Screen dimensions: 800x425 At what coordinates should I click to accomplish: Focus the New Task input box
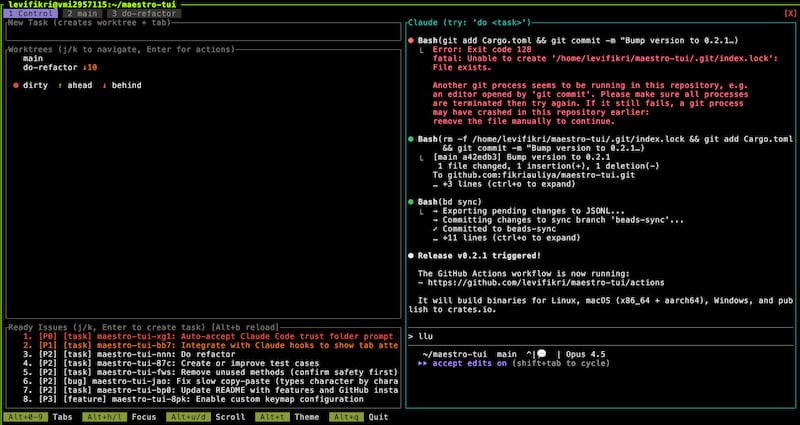(203, 32)
